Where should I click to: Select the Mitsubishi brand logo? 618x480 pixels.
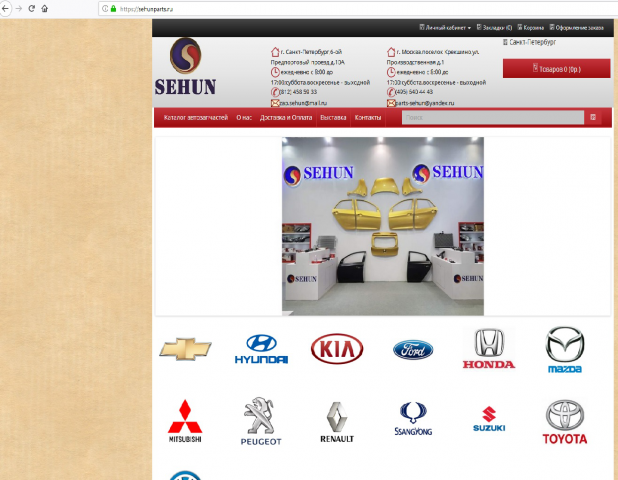185,421
